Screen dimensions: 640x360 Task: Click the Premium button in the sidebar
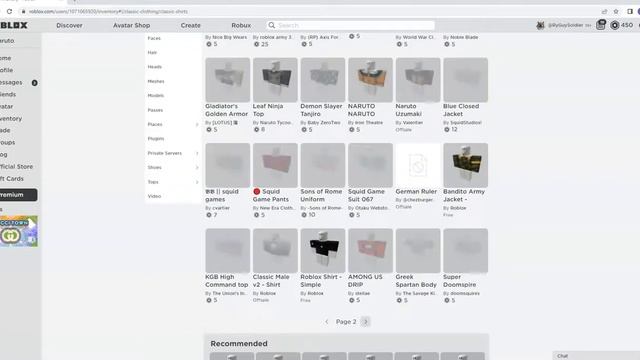point(18,195)
